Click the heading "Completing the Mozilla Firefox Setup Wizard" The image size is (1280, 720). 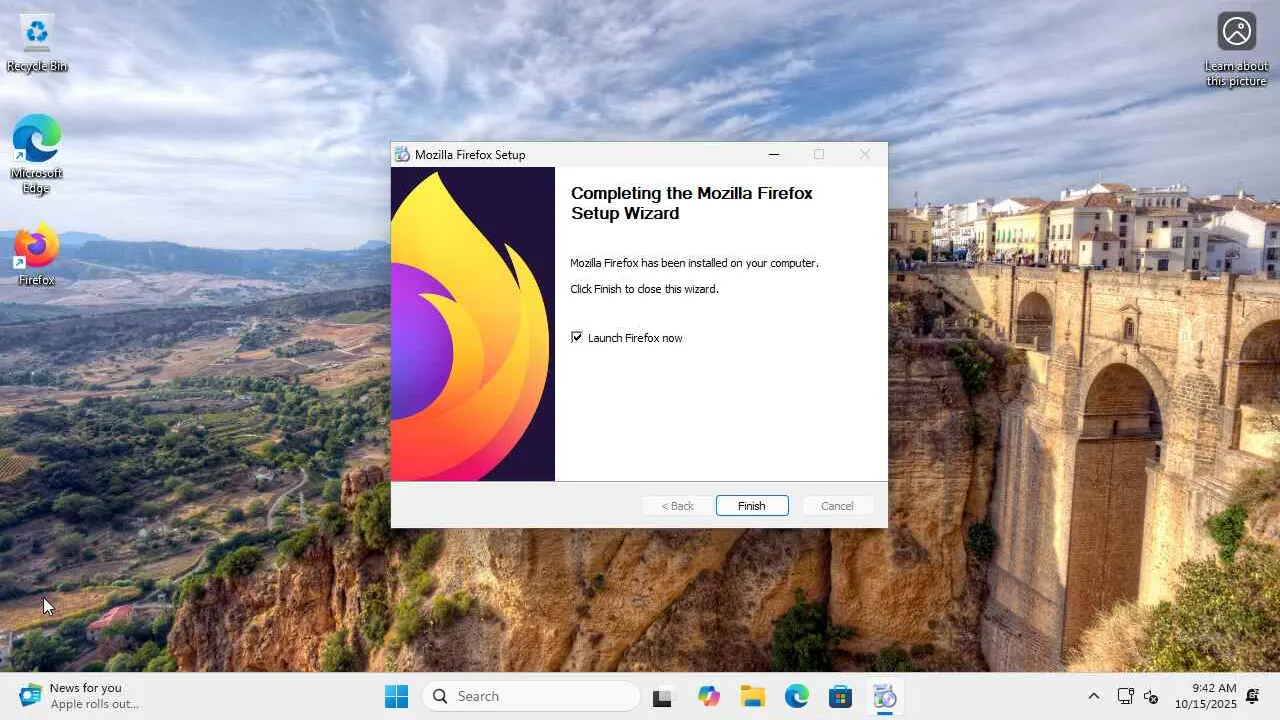(x=692, y=203)
